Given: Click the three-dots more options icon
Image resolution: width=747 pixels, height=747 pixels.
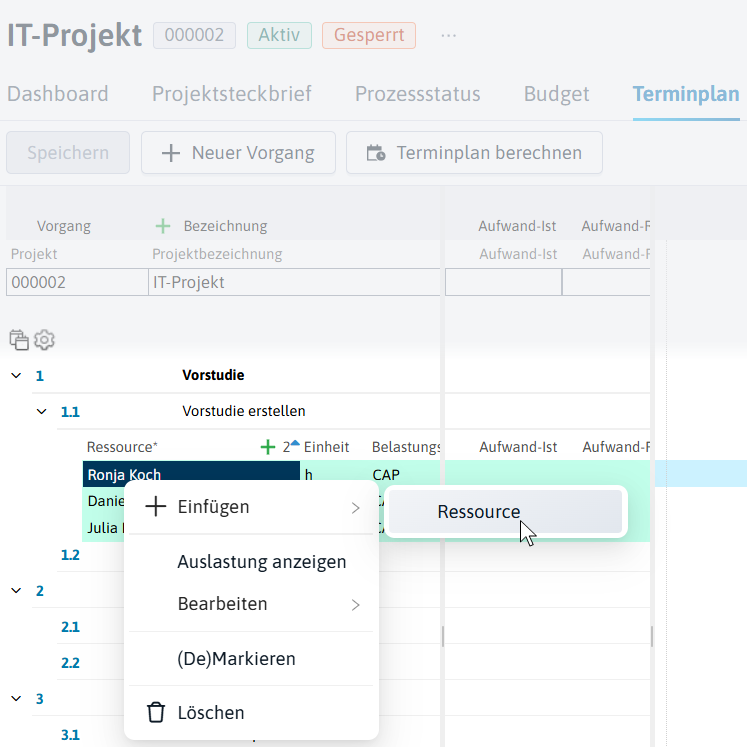Looking at the screenshot, I should (x=448, y=36).
